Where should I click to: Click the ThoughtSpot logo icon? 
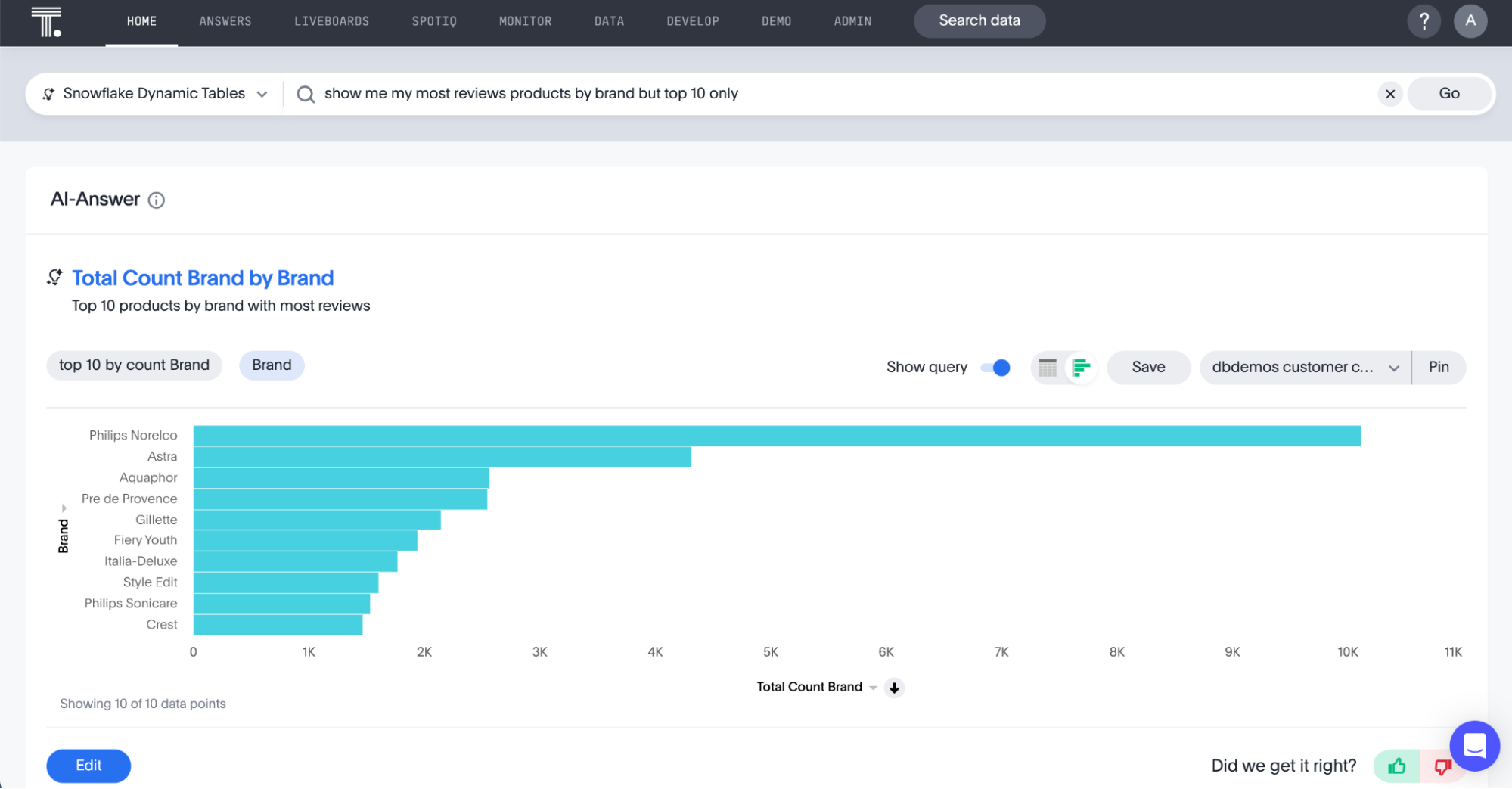coord(46,21)
